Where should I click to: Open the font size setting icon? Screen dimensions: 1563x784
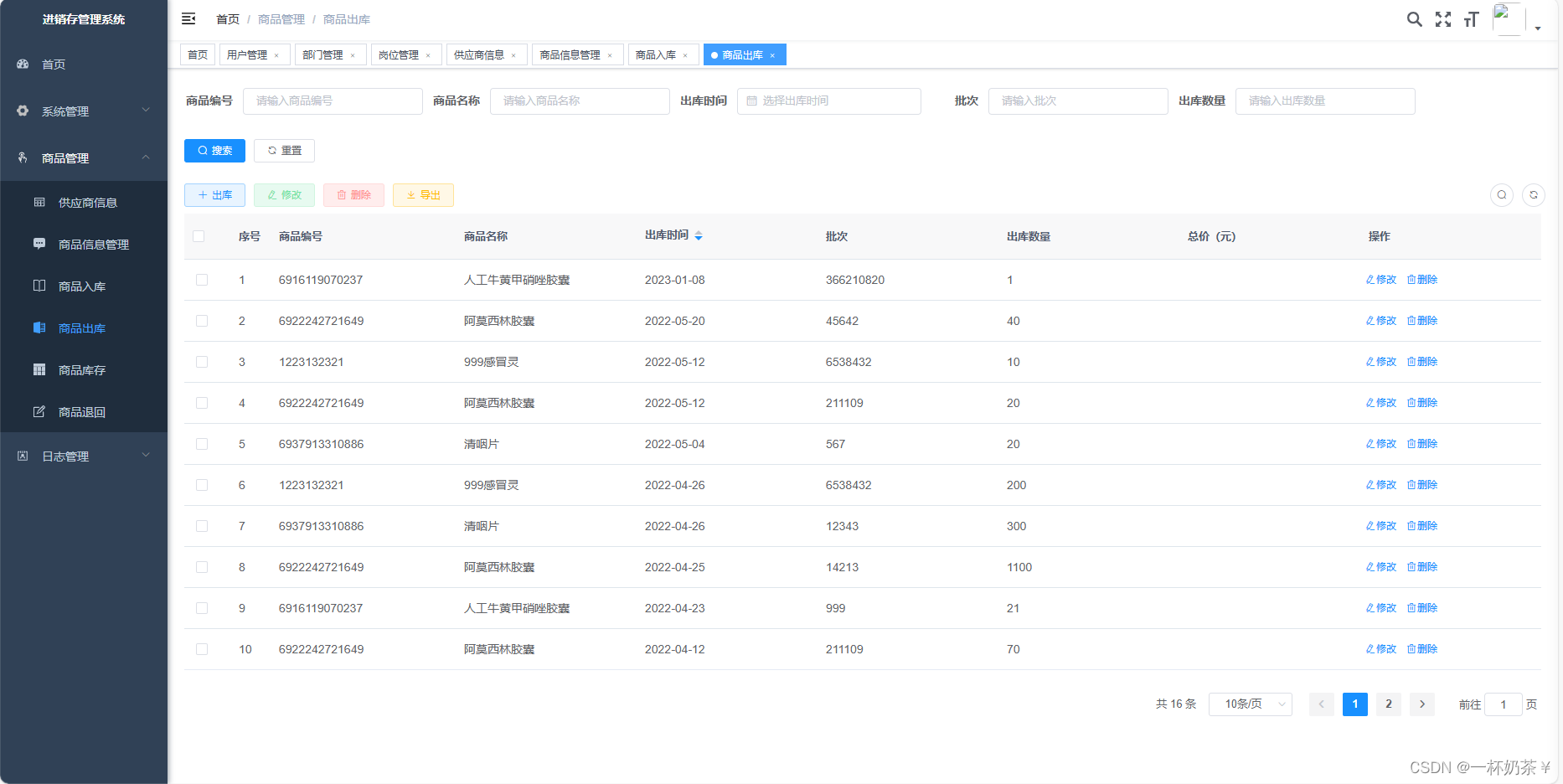1471,19
